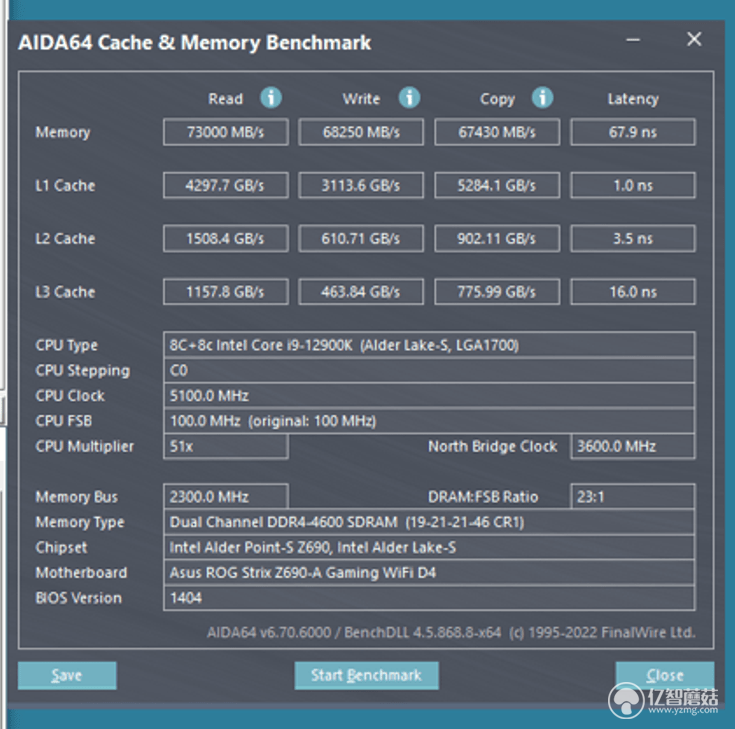Select L3 Cache write 463.84 GB/s

tap(361, 292)
